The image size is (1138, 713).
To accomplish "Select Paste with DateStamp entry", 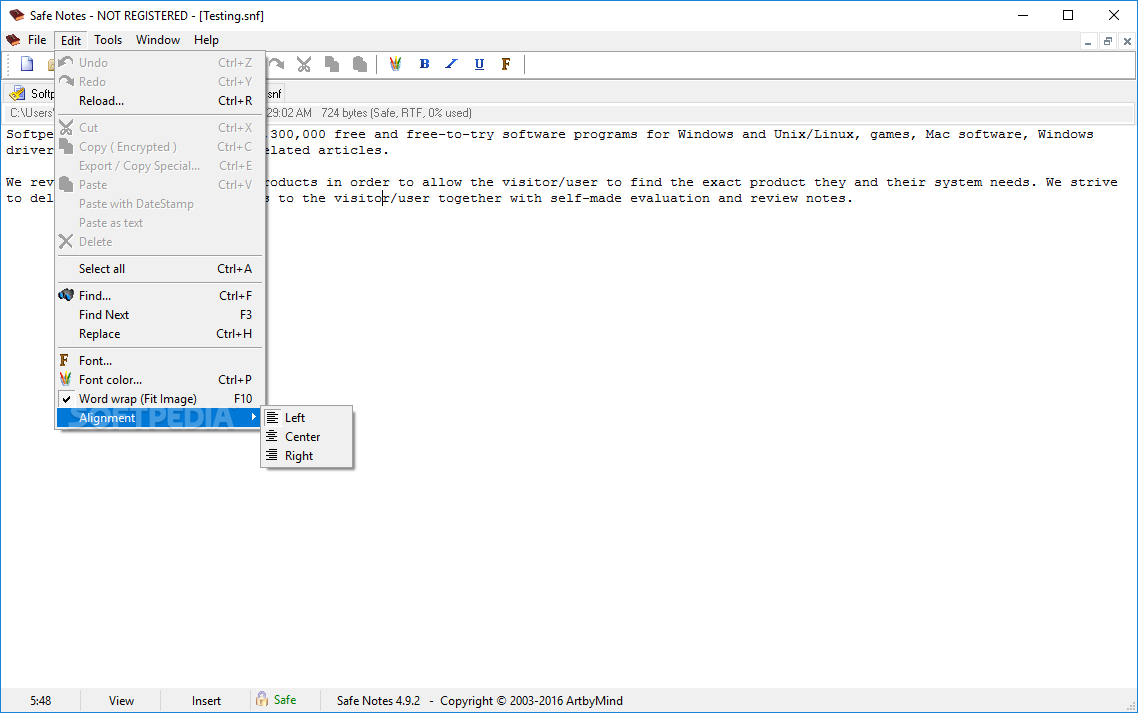I will (x=160, y=203).
